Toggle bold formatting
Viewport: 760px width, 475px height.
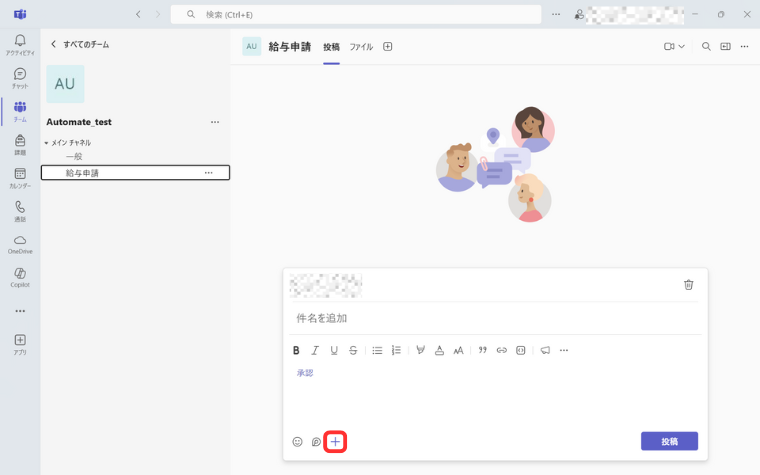[296, 351]
